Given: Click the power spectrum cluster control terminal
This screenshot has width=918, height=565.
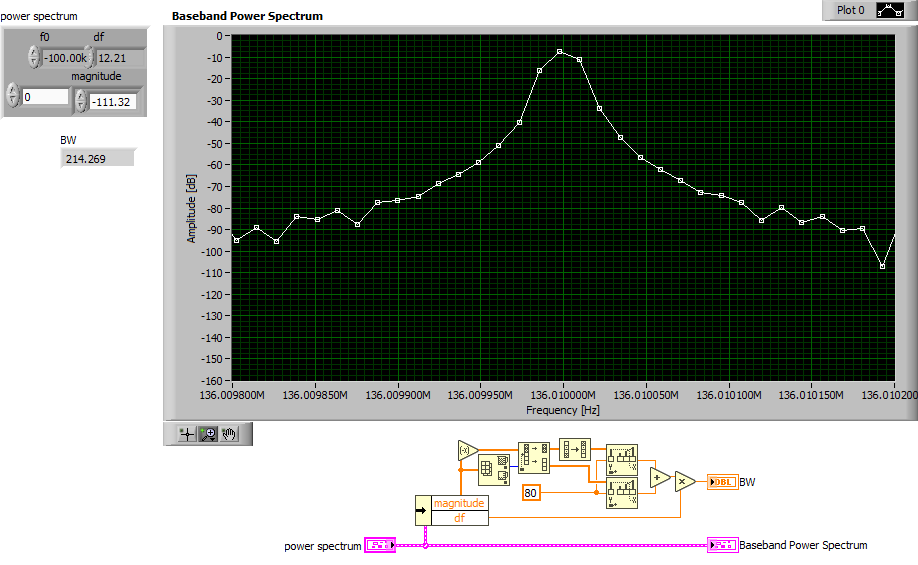Looking at the screenshot, I should coord(380,545).
